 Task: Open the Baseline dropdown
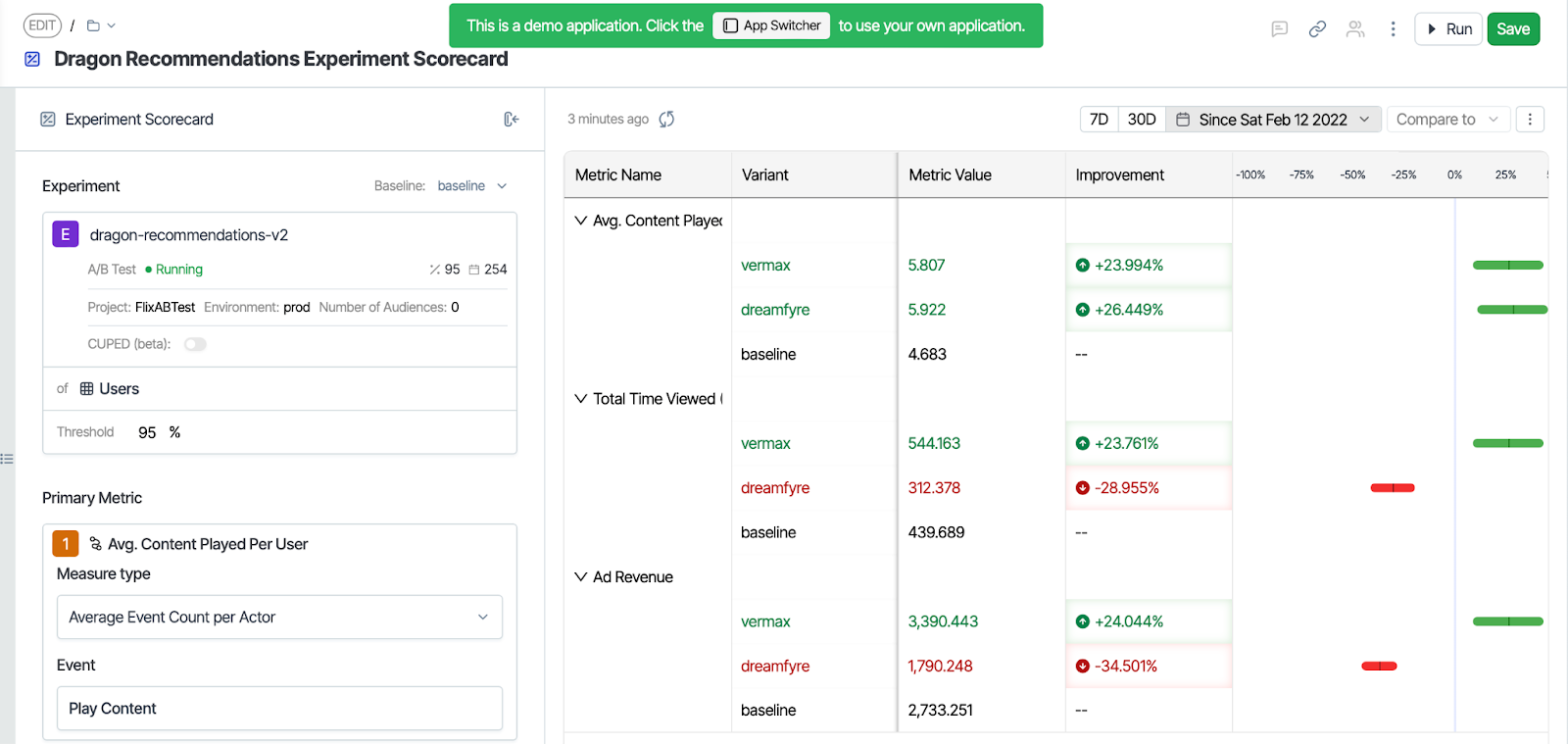471,186
